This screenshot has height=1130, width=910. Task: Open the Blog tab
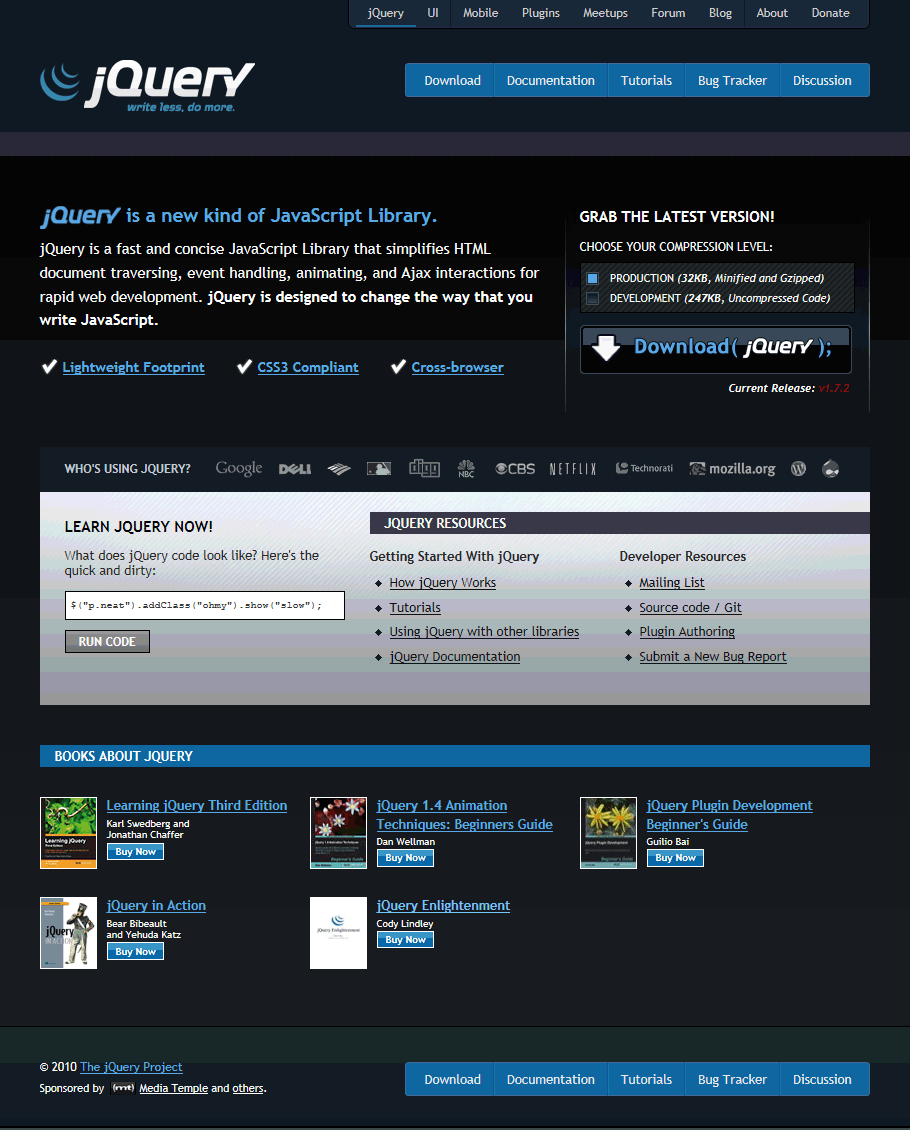721,13
